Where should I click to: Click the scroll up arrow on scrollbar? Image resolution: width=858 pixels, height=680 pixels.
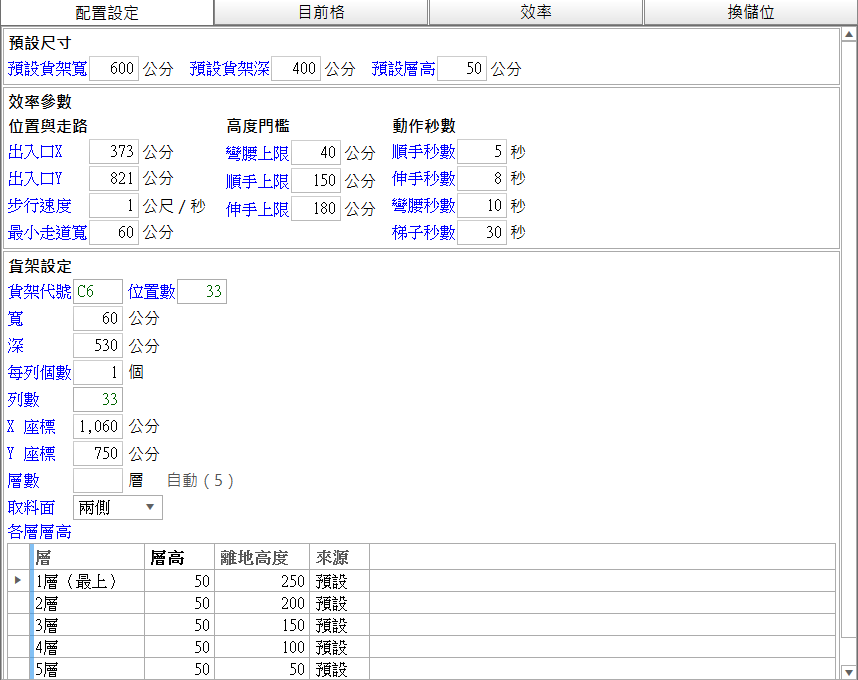tap(849, 34)
